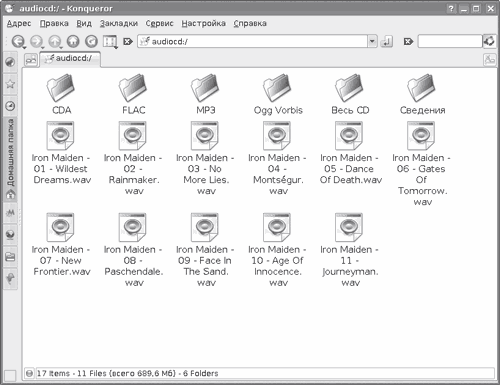The height and width of the screenshot is (385, 500).
Task: Expand the view mode button dropdown
Action: (116, 48)
